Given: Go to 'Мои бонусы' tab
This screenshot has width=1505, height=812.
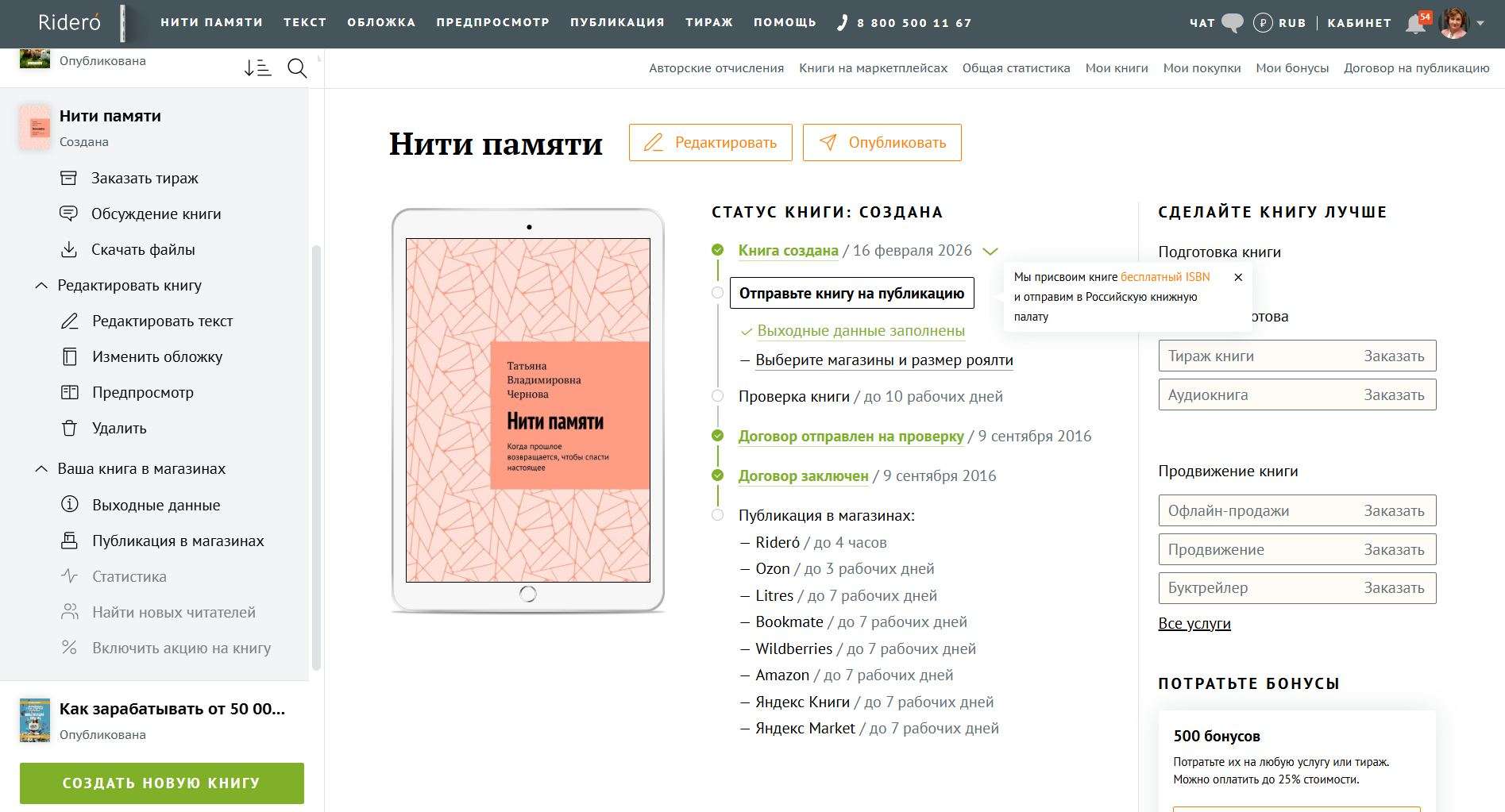Looking at the screenshot, I should 1292,68.
